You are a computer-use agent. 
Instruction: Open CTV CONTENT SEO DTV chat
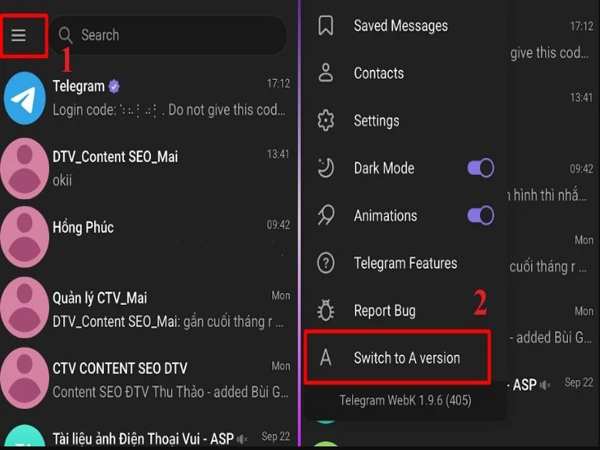[148, 379]
